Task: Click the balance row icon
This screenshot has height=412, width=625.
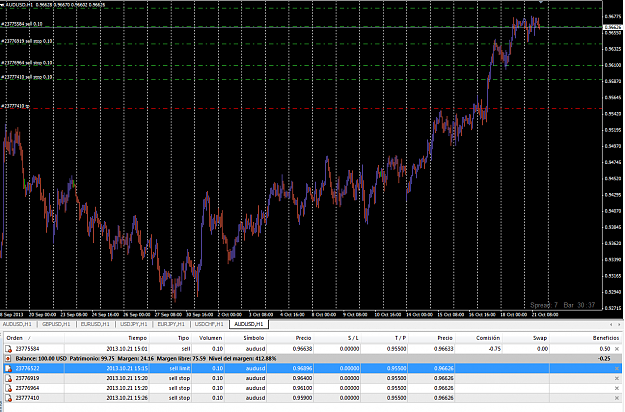Action: point(8,359)
